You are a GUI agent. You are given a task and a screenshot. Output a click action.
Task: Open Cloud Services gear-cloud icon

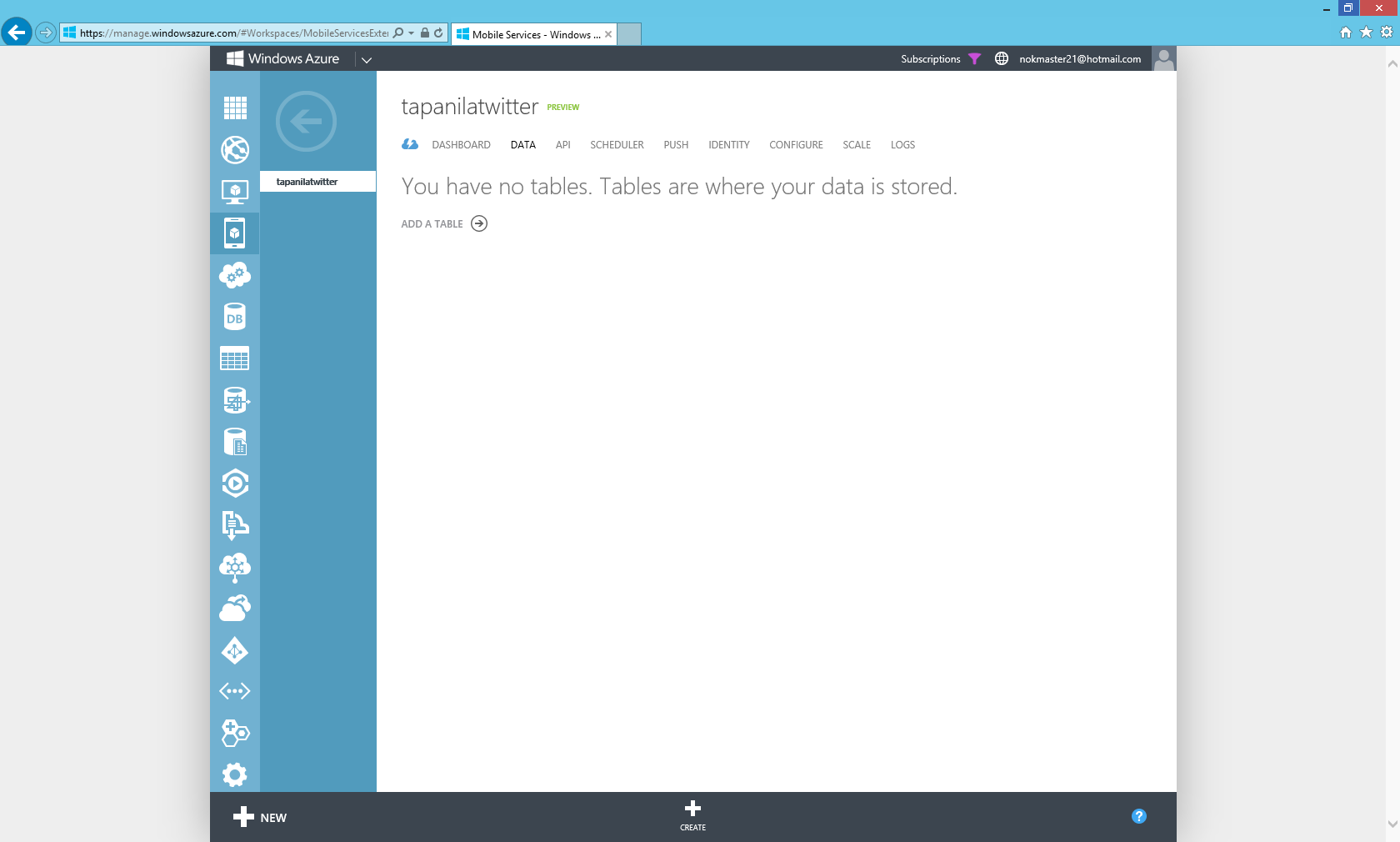click(235, 275)
